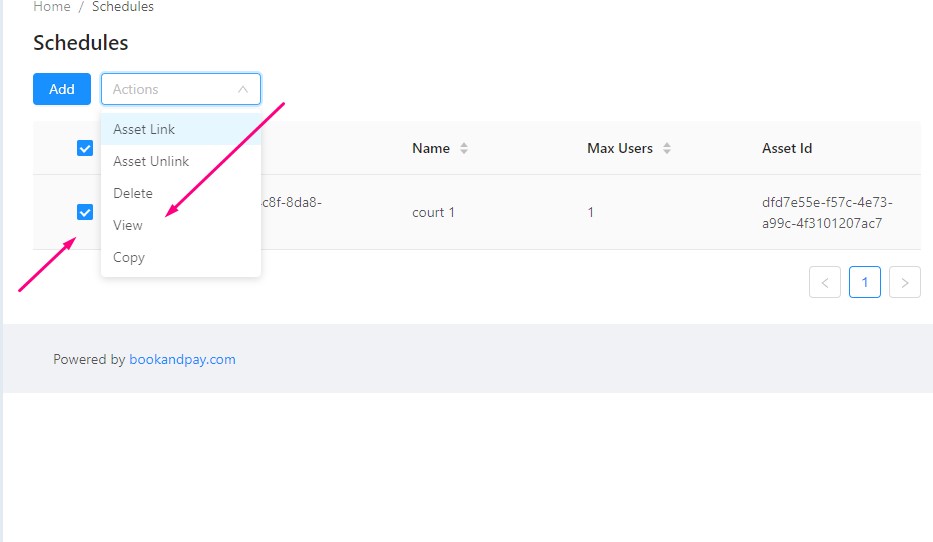The height and width of the screenshot is (542, 933).
Task: Click the Actions dropdown caret icon
Action: pyautogui.click(x=243, y=89)
